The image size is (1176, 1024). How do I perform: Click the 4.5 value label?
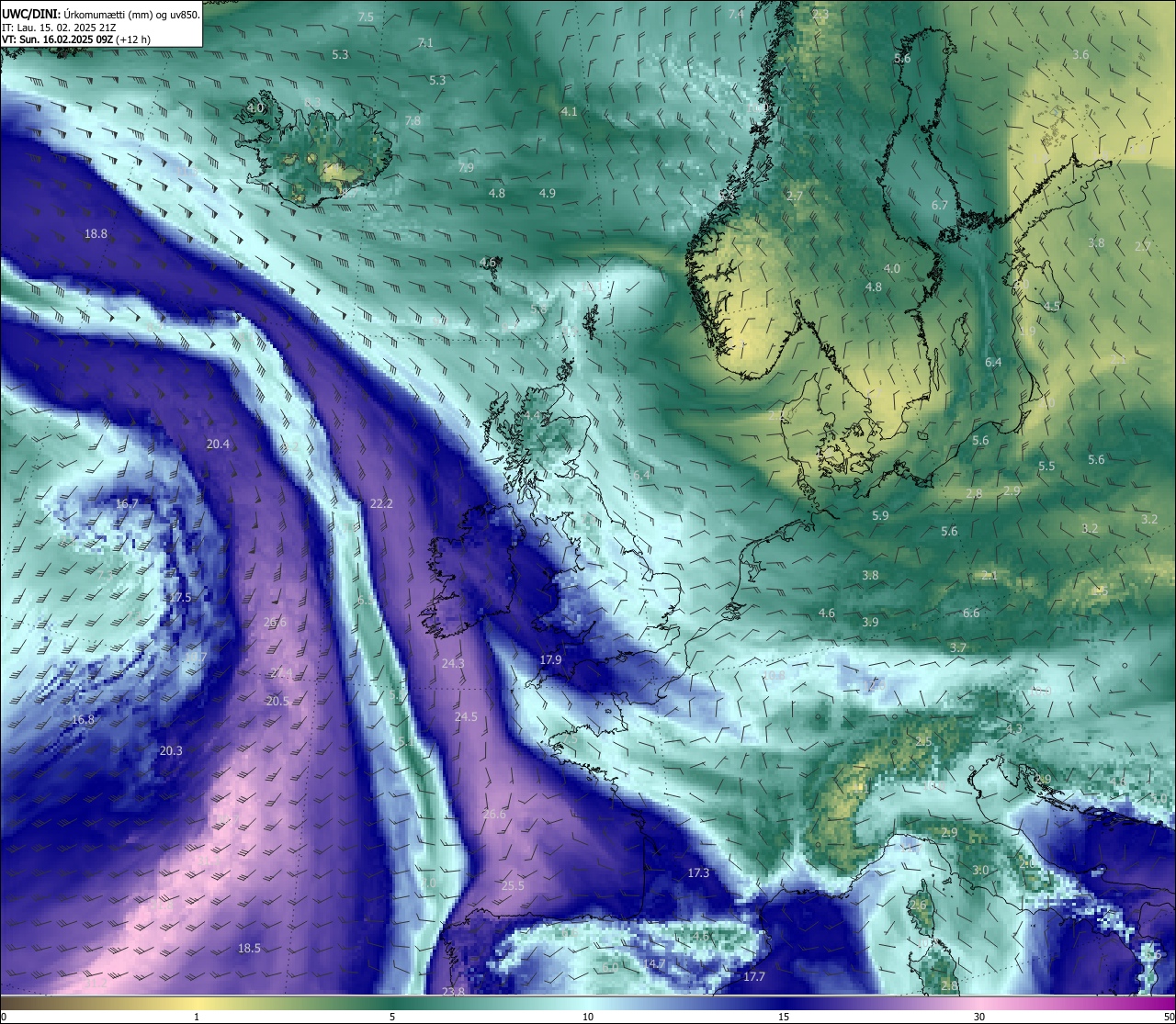point(1052,307)
